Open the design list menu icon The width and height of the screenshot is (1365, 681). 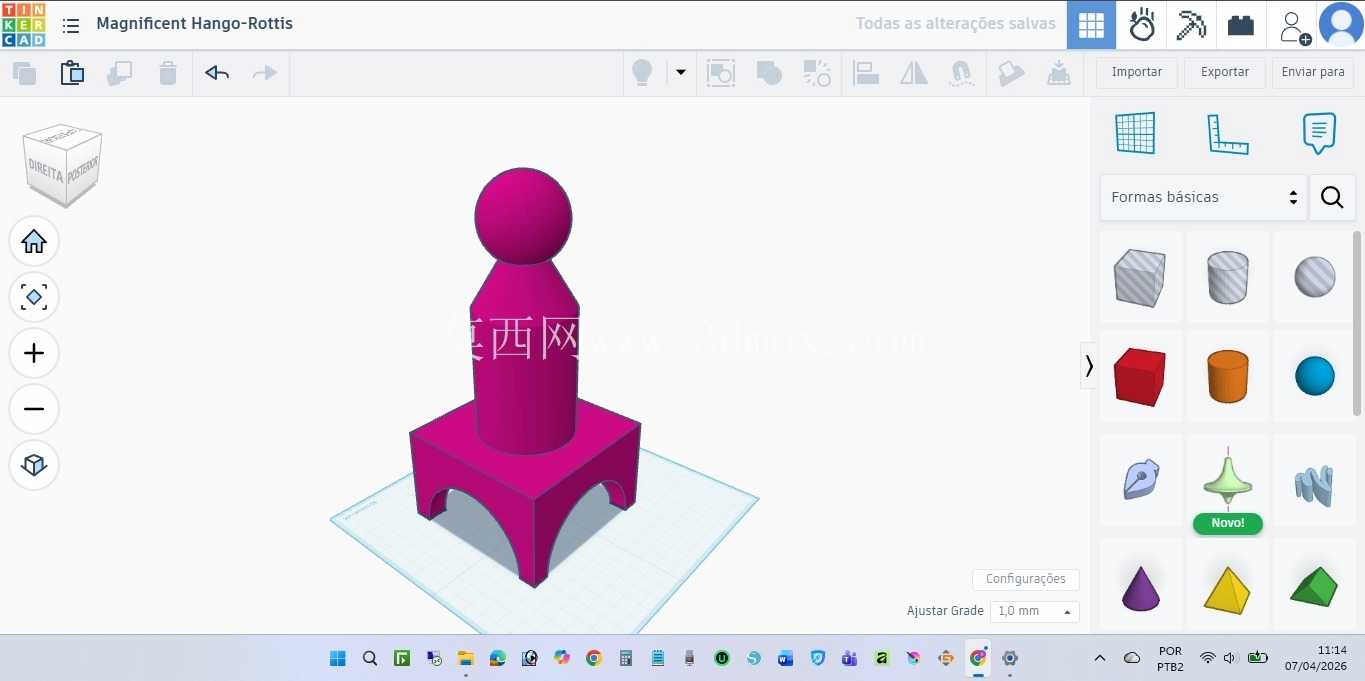pyautogui.click(x=71, y=25)
